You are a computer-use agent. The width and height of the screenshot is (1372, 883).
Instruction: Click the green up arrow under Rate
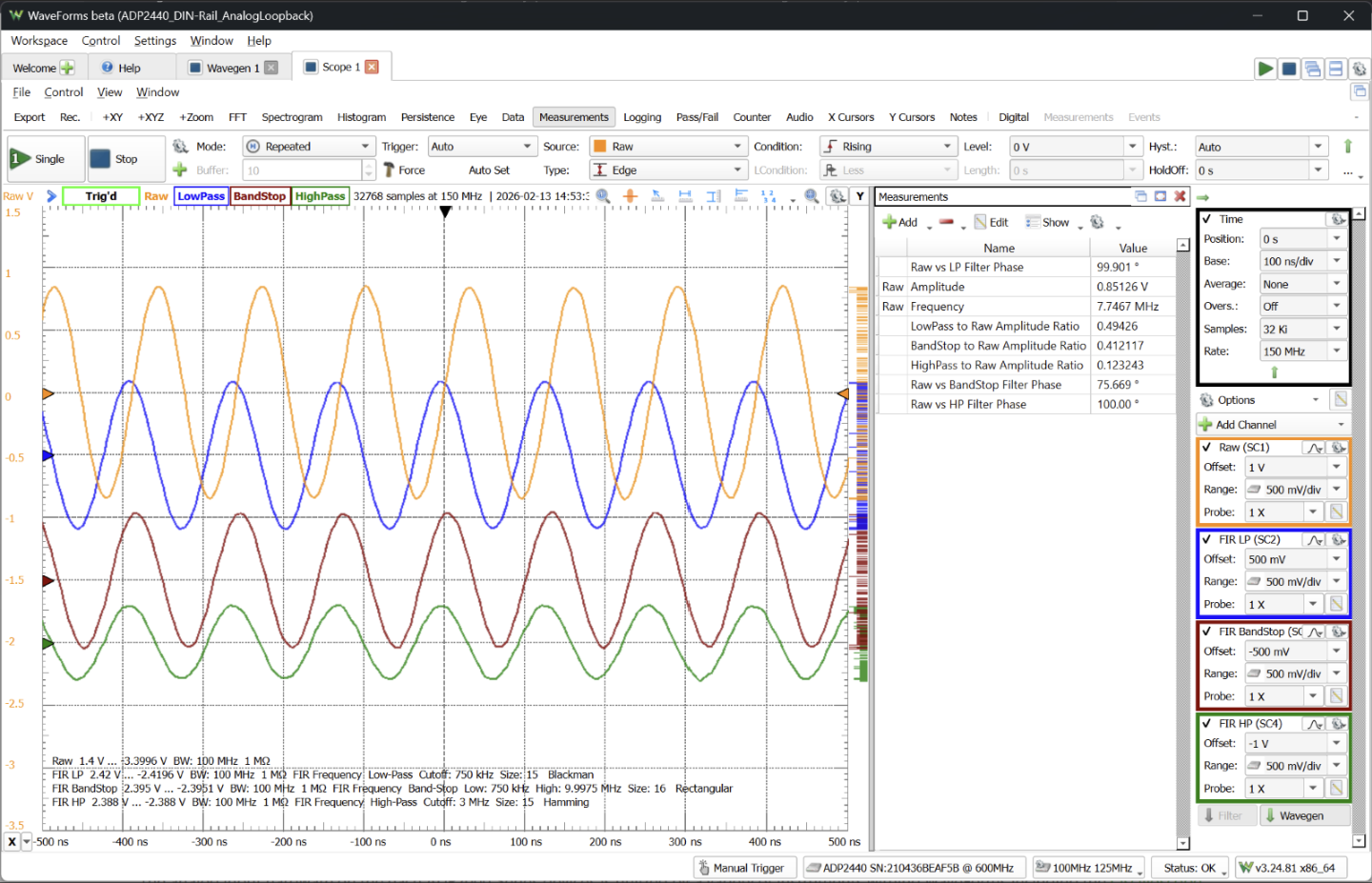coord(1274,371)
